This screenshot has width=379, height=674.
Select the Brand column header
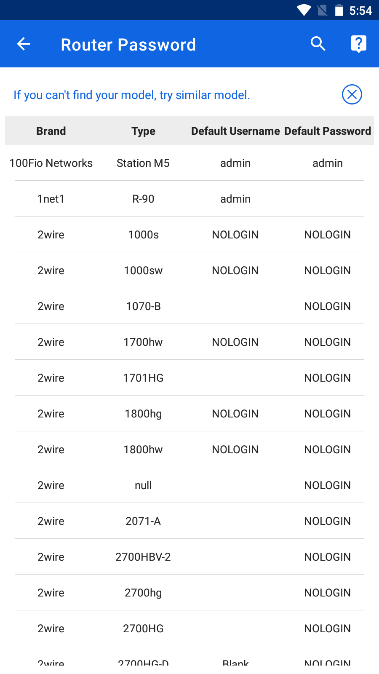(51, 131)
